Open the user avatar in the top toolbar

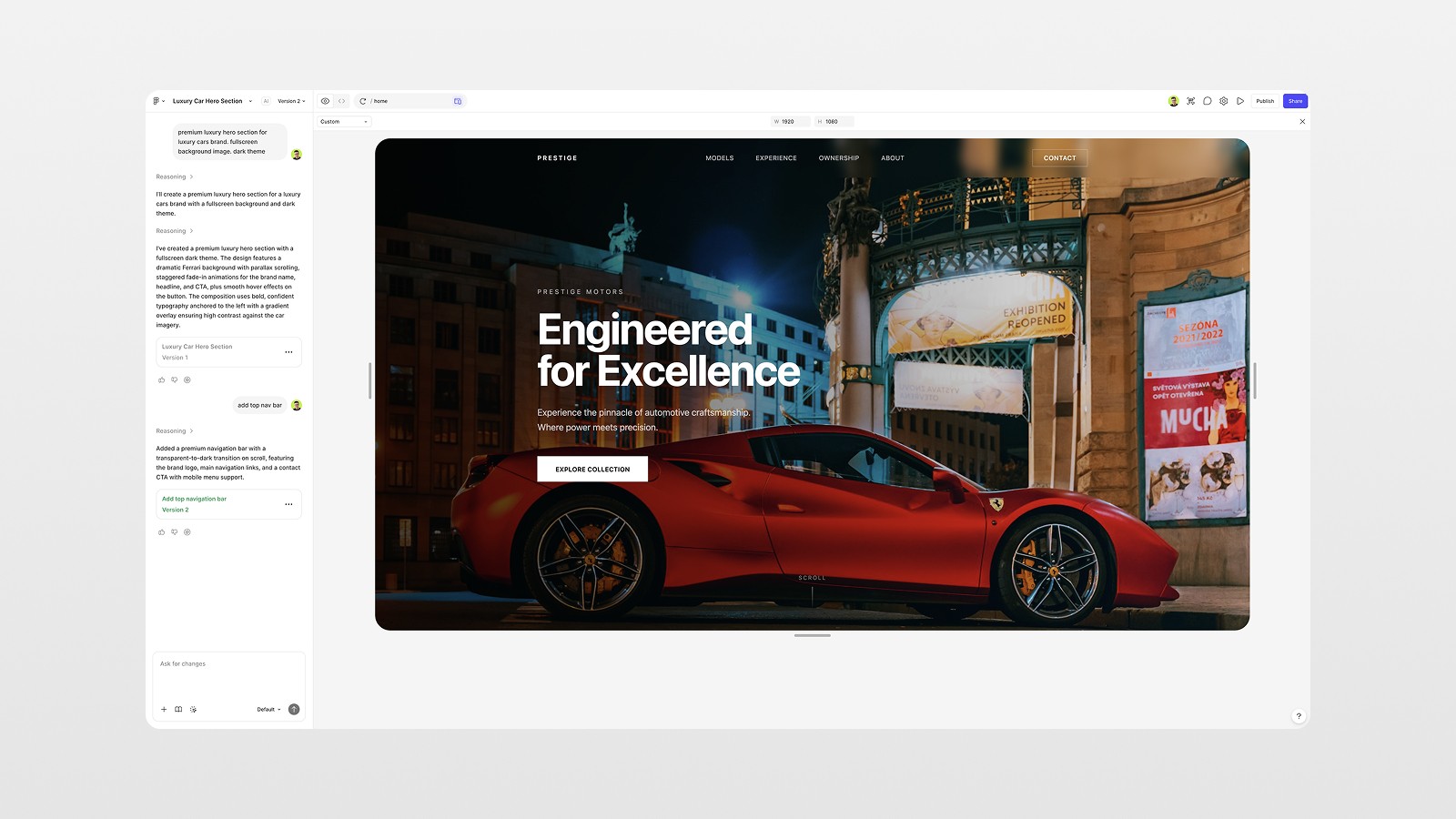tap(1174, 101)
